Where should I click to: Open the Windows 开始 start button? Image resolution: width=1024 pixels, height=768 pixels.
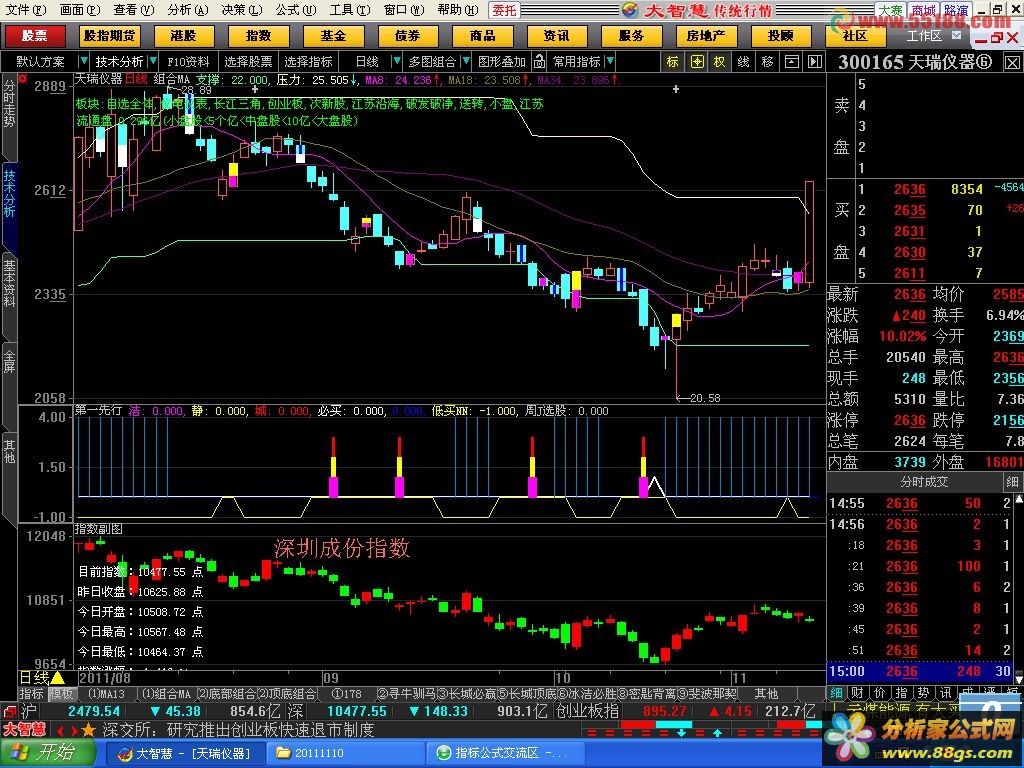click(x=46, y=752)
